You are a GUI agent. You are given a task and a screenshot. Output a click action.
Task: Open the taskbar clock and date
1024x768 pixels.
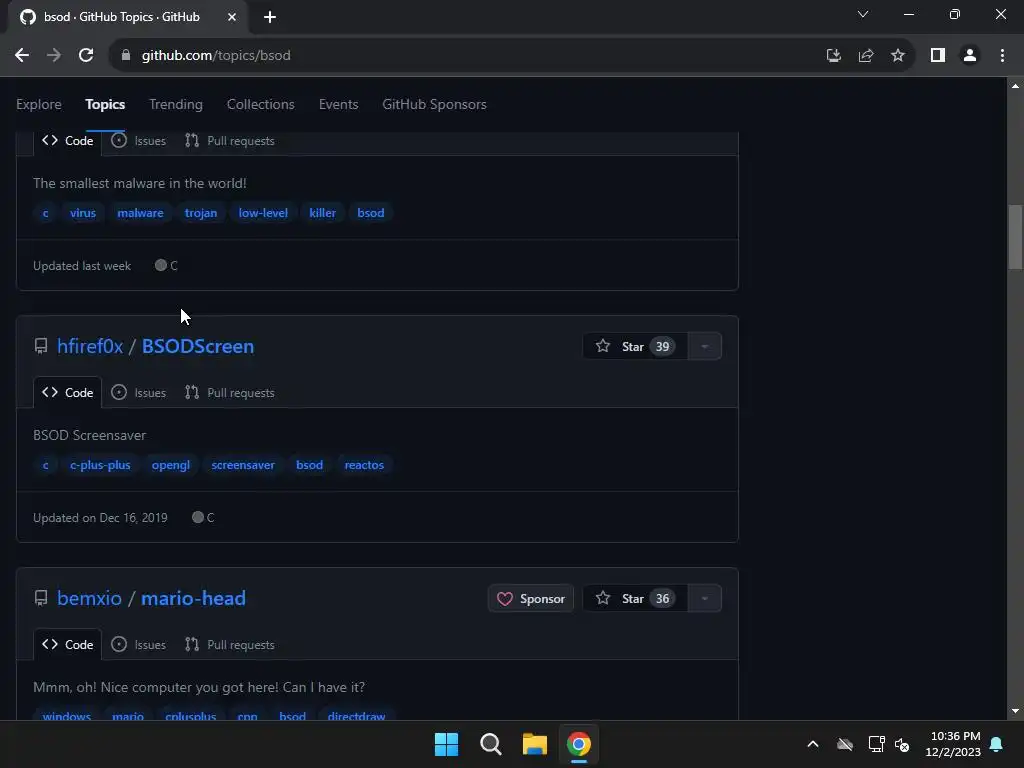pos(953,744)
